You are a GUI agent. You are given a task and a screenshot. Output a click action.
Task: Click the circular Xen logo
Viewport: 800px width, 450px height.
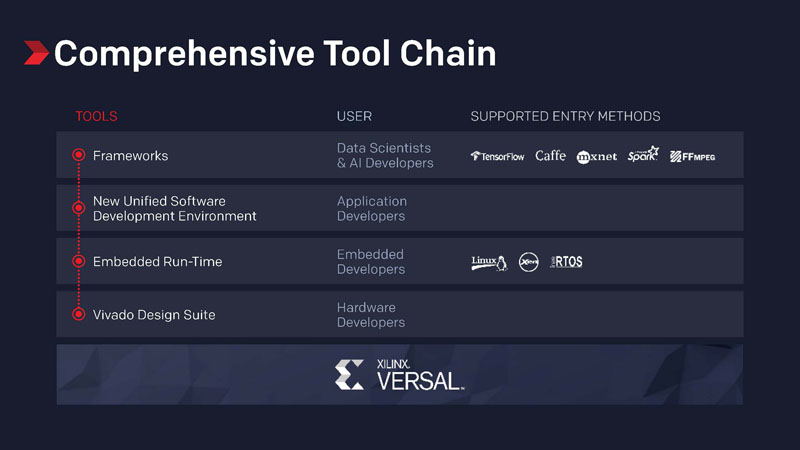click(529, 262)
